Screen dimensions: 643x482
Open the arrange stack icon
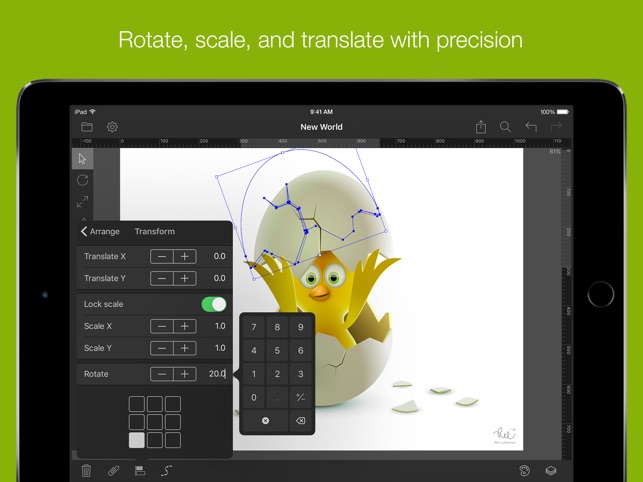click(140, 471)
